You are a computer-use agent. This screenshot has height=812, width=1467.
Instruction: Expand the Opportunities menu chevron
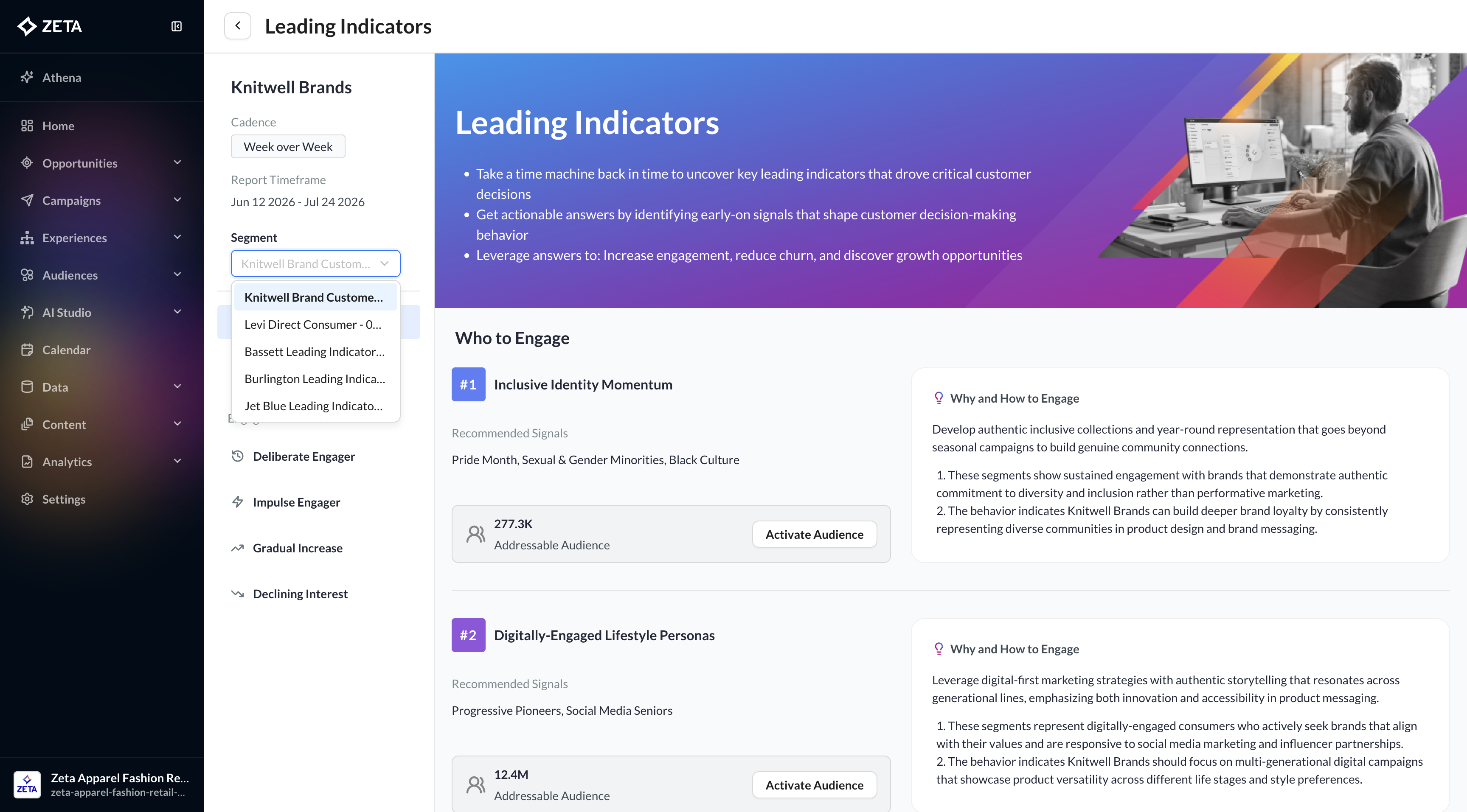pos(177,163)
